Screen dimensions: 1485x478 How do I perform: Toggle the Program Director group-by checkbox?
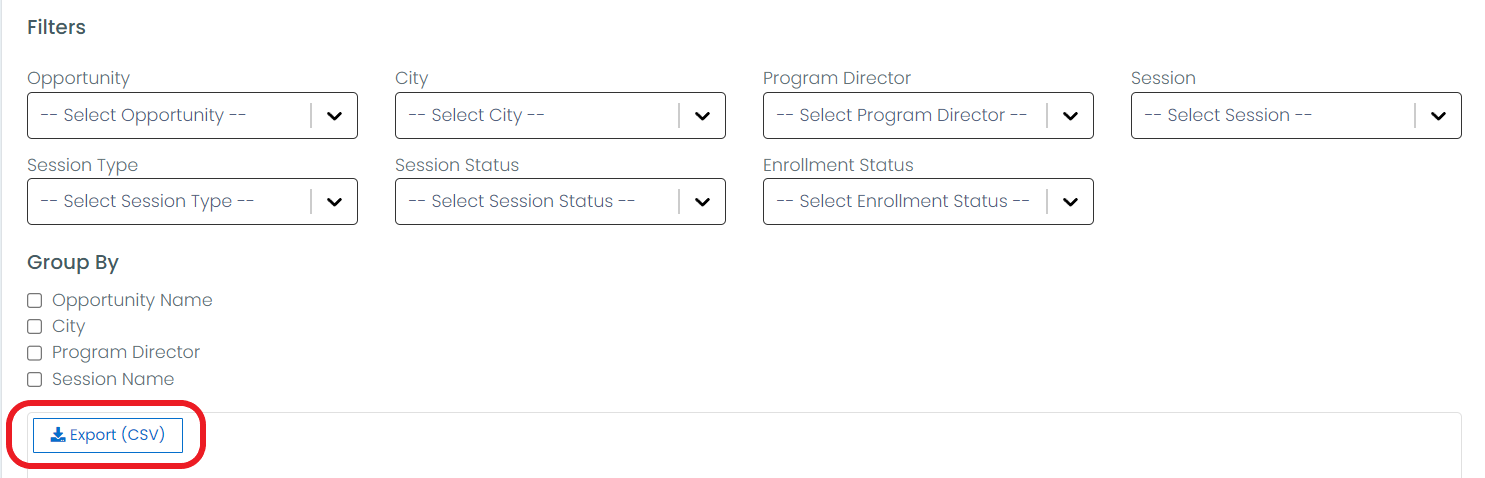click(x=35, y=352)
